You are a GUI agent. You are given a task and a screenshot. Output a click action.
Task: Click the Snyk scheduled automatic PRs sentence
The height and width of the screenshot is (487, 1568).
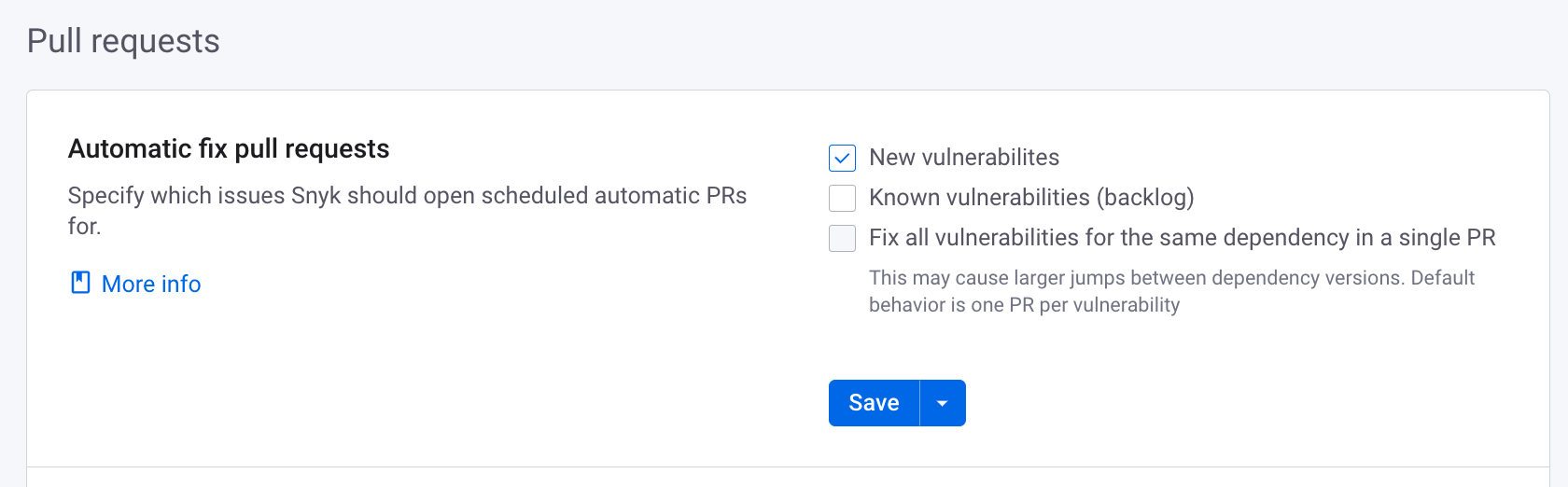pos(408,211)
